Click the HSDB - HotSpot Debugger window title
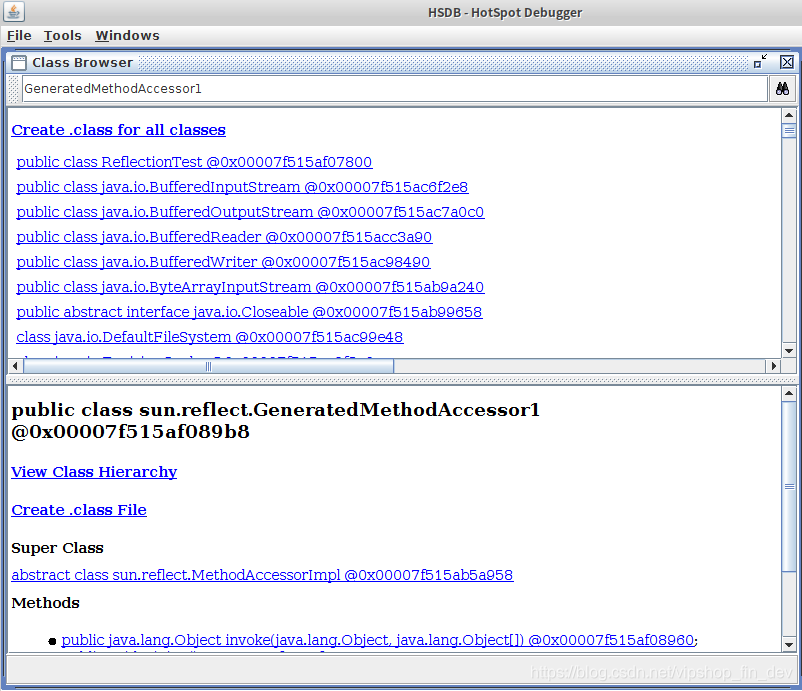 pos(505,12)
